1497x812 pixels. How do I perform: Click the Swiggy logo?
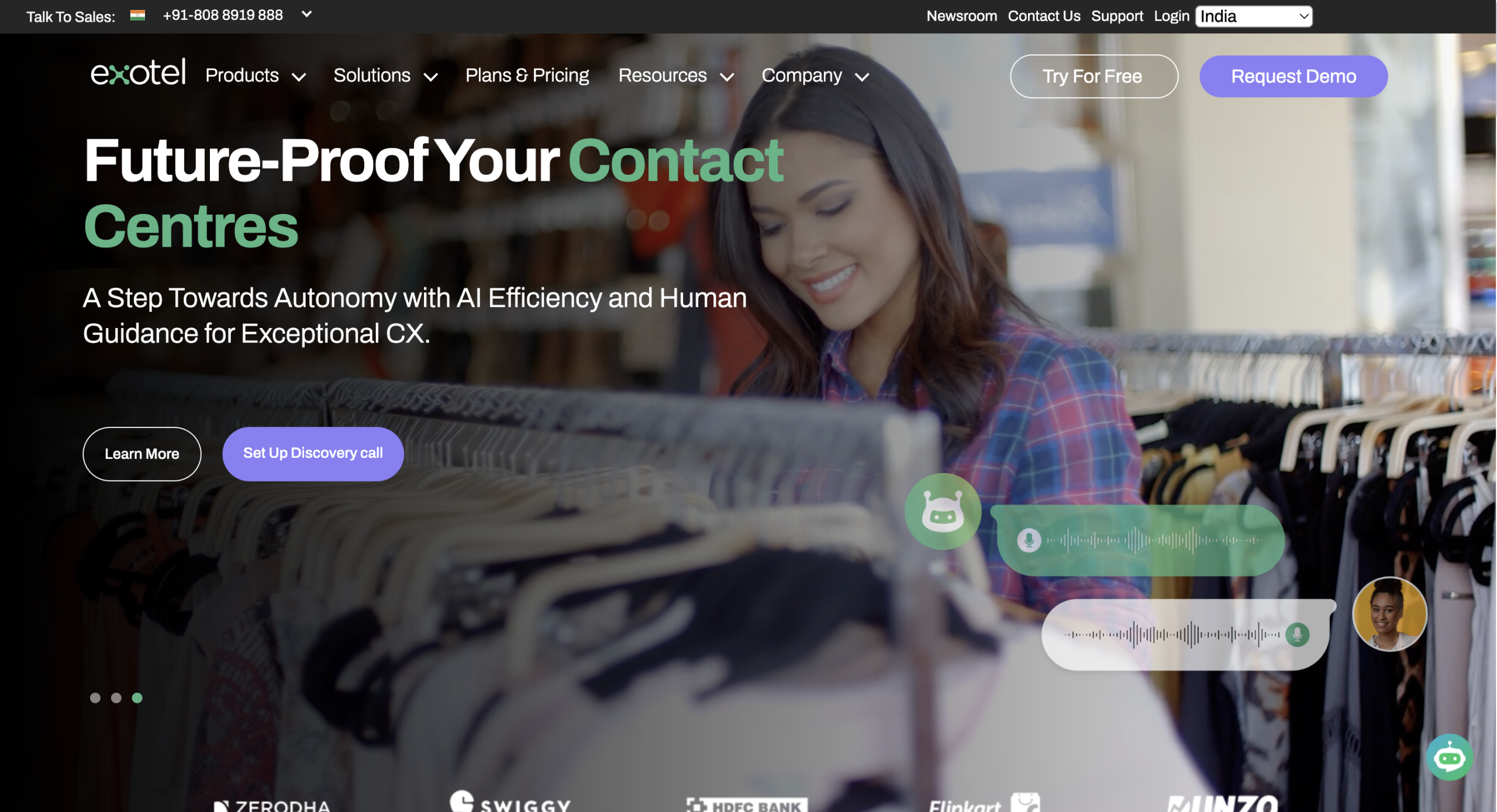[510, 801]
